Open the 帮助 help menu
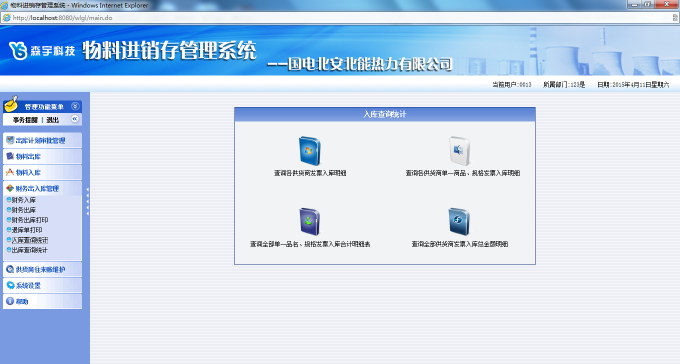This screenshot has width=680, height=364. [42, 302]
